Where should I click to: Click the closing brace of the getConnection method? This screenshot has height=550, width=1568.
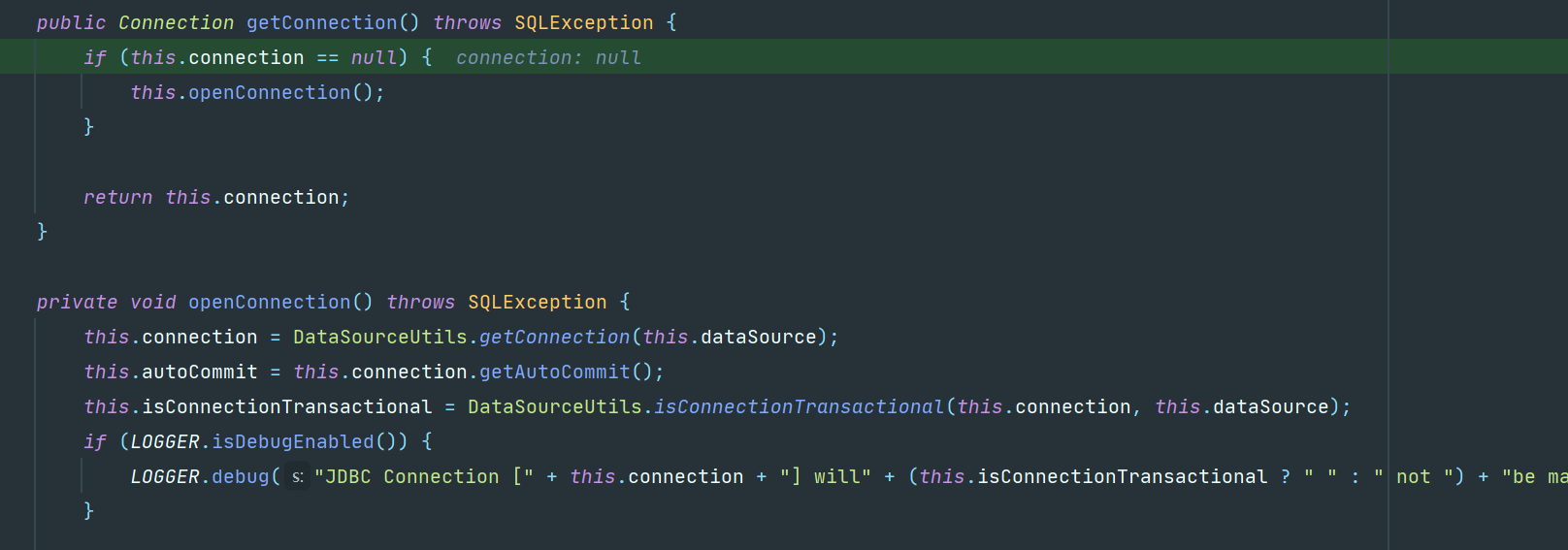[42, 231]
